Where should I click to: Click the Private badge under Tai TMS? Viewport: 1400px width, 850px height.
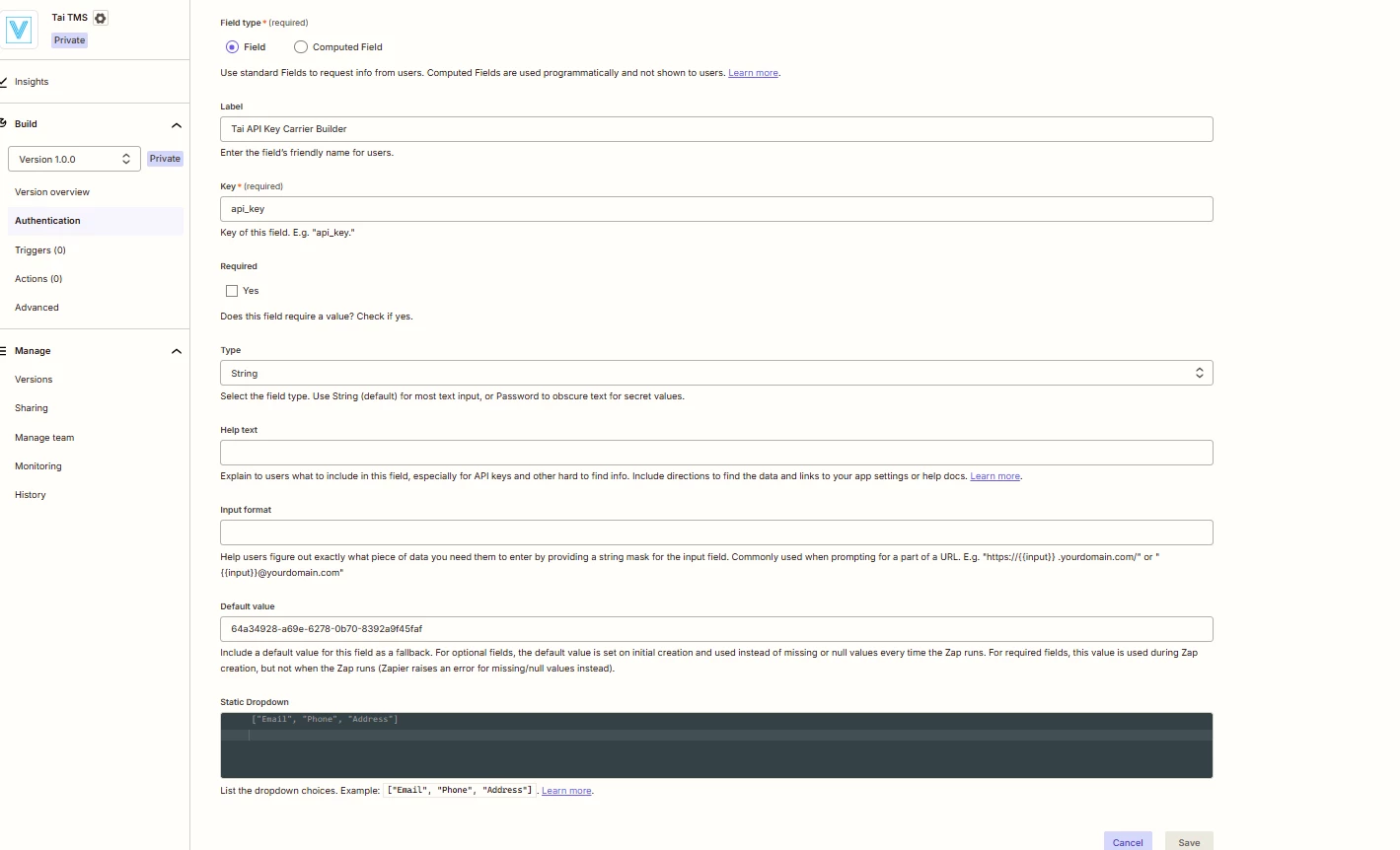(x=69, y=40)
